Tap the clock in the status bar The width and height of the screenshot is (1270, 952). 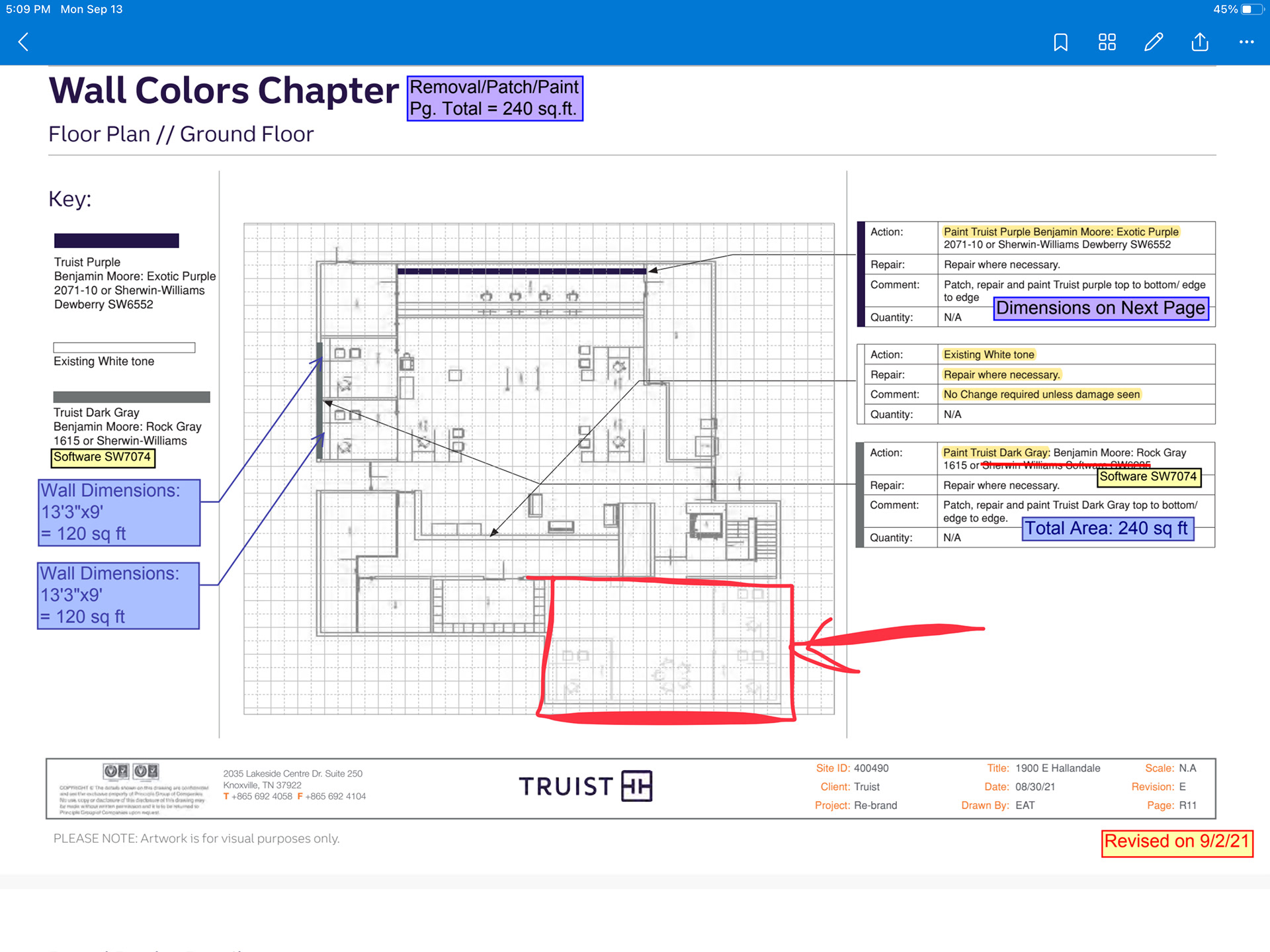click(x=28, y=9)
